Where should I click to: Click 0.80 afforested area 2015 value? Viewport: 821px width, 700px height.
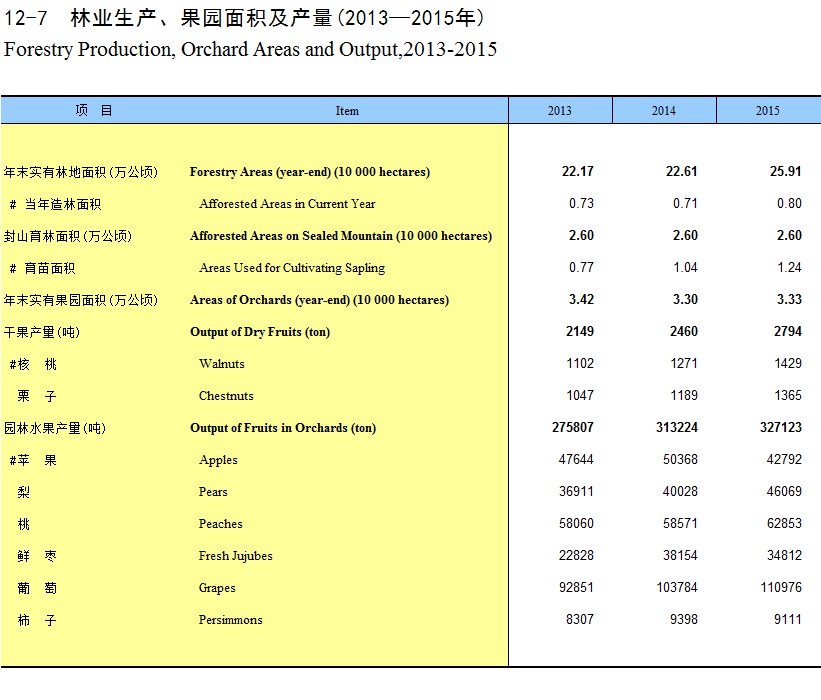coord(789,203)
